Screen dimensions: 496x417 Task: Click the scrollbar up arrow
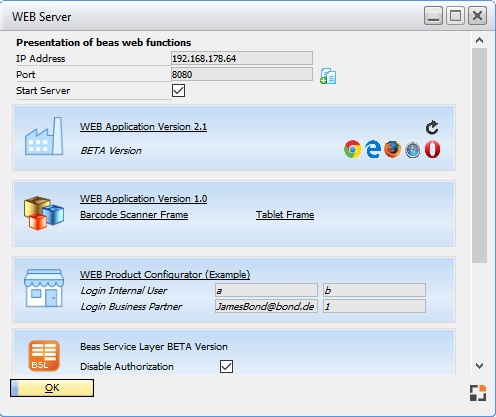point(479,41)
